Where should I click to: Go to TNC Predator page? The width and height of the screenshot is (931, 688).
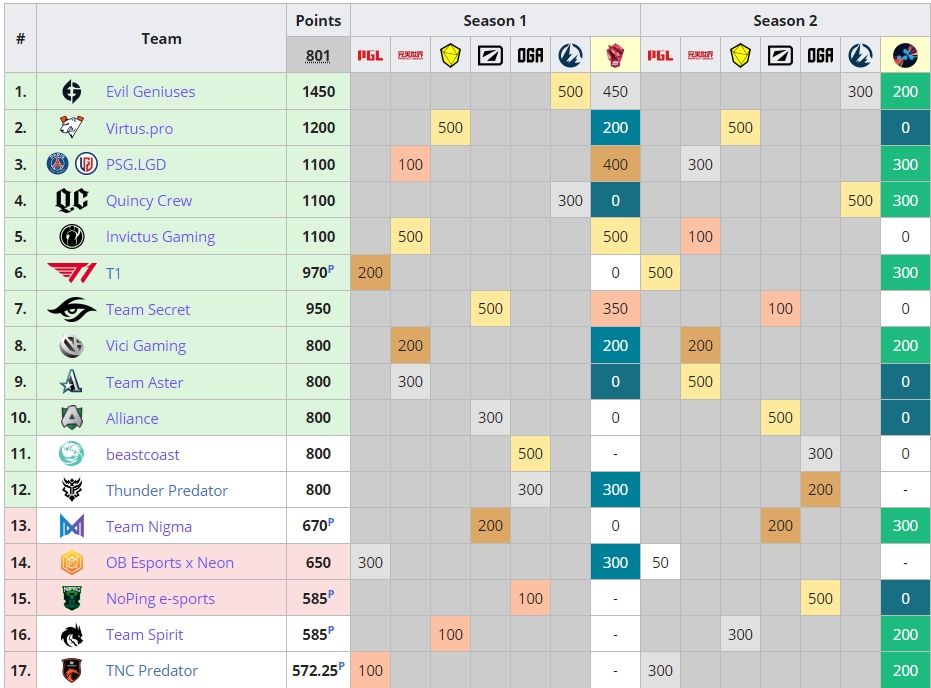tap(151, 671)
